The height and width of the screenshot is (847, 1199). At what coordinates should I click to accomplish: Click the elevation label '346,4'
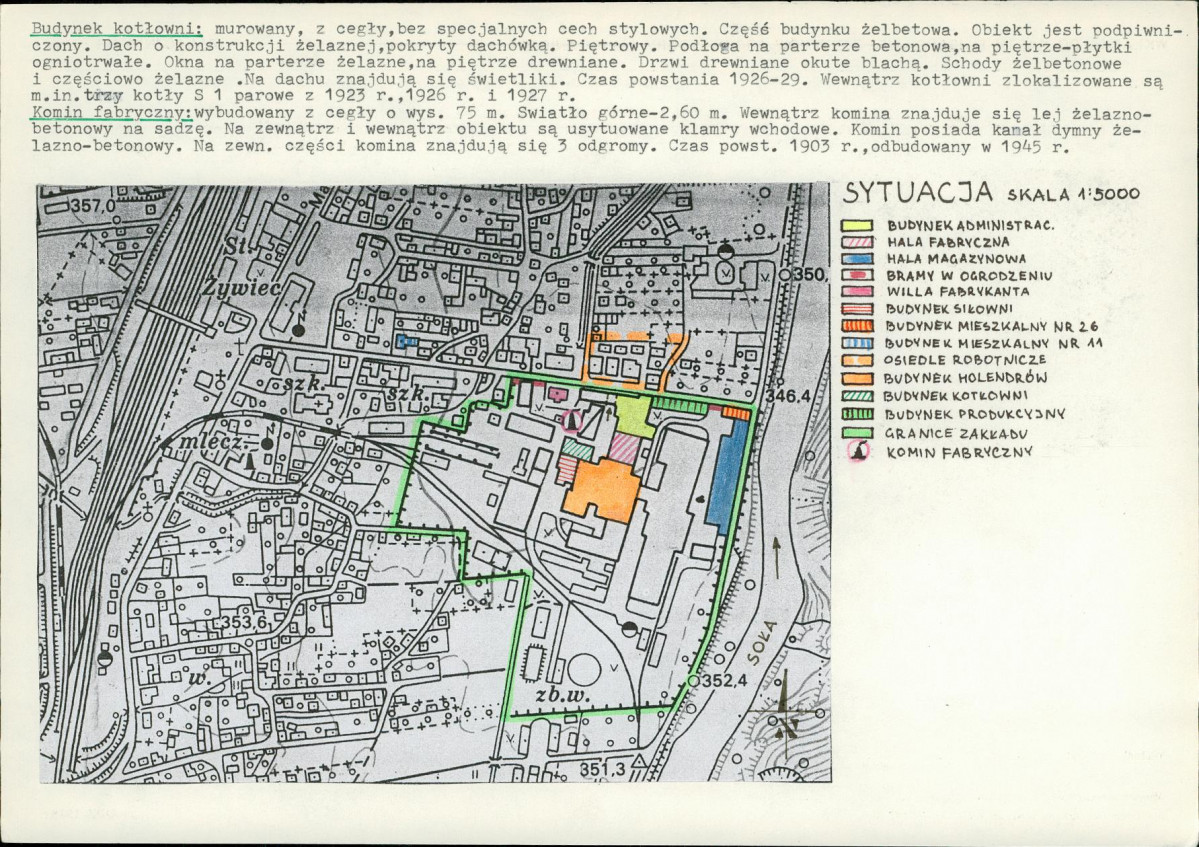[x=788, y=396]
